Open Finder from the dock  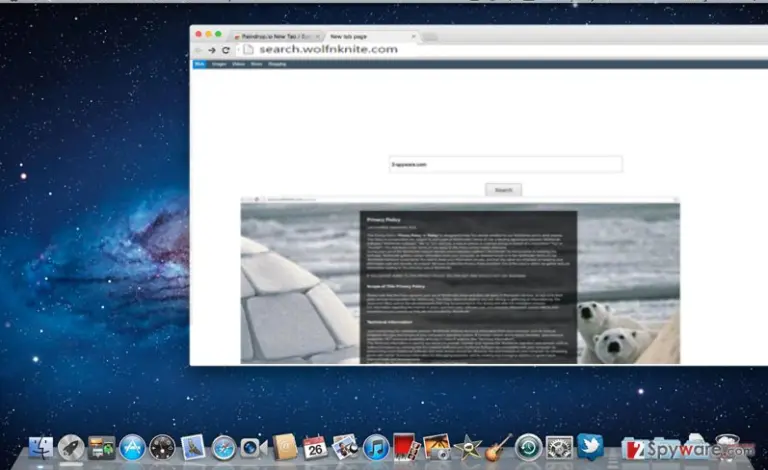(x=41, y=447)
